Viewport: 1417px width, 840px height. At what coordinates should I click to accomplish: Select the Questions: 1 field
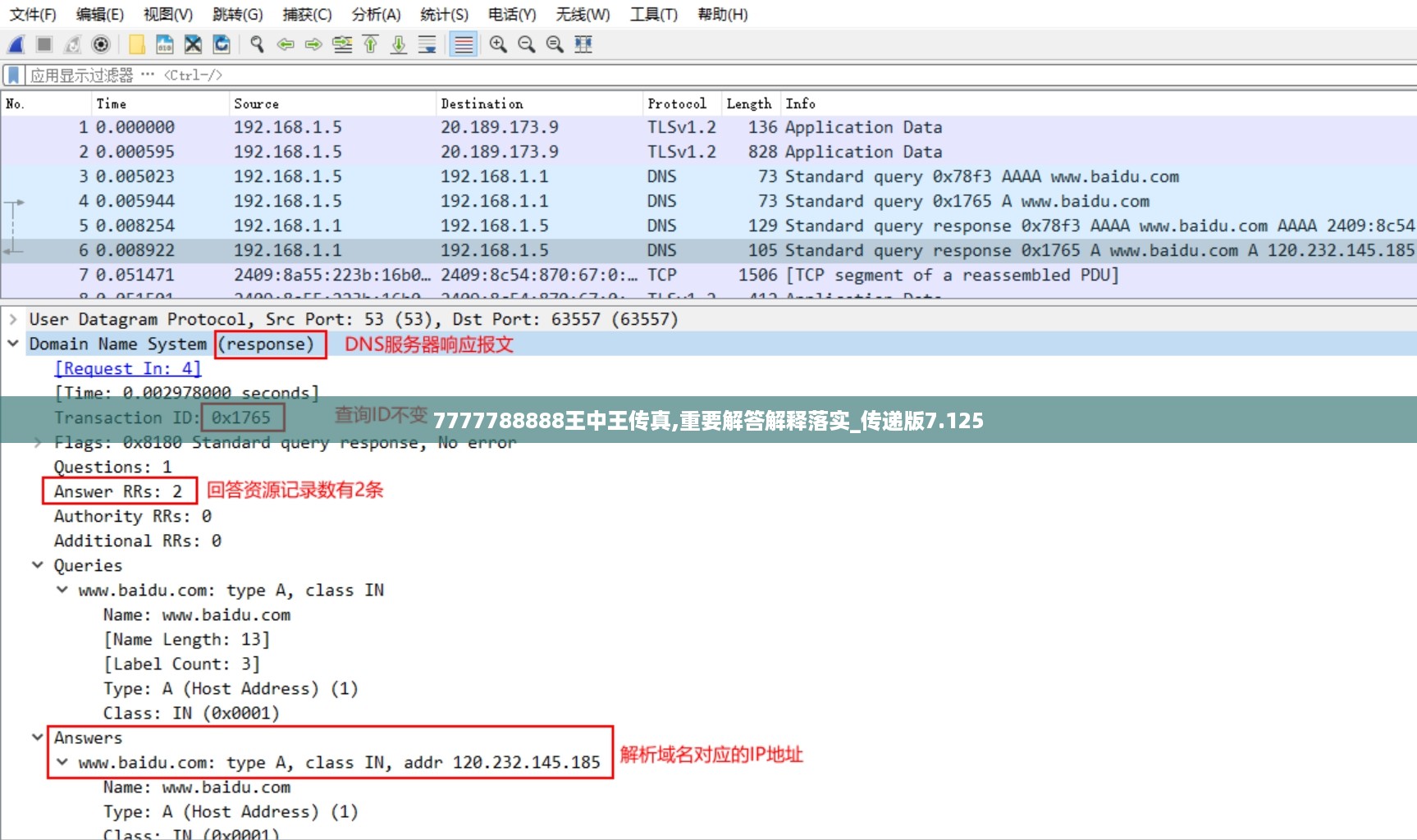[113, 467]
